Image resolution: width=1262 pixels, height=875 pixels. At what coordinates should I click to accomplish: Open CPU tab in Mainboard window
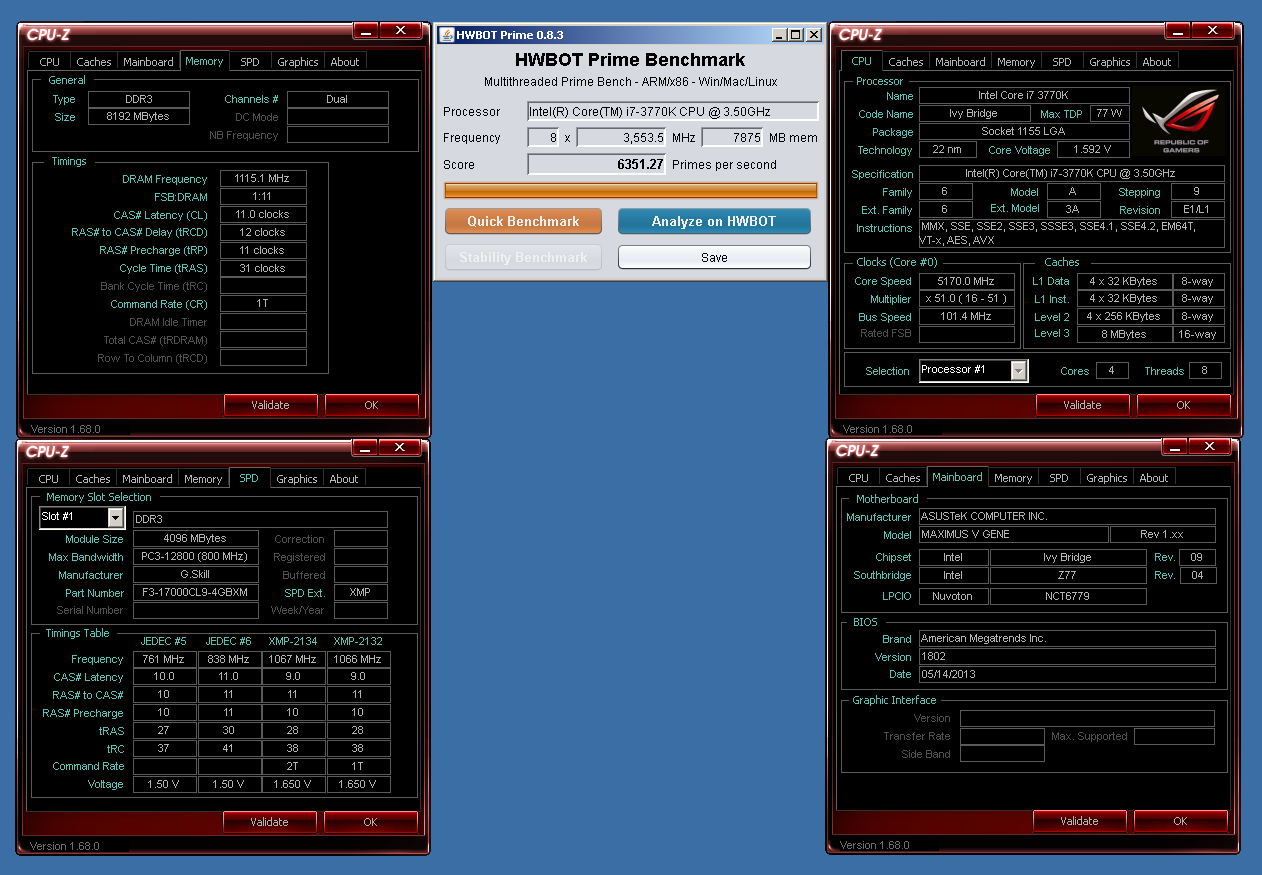pyautogui.click(x=858, y=478)
